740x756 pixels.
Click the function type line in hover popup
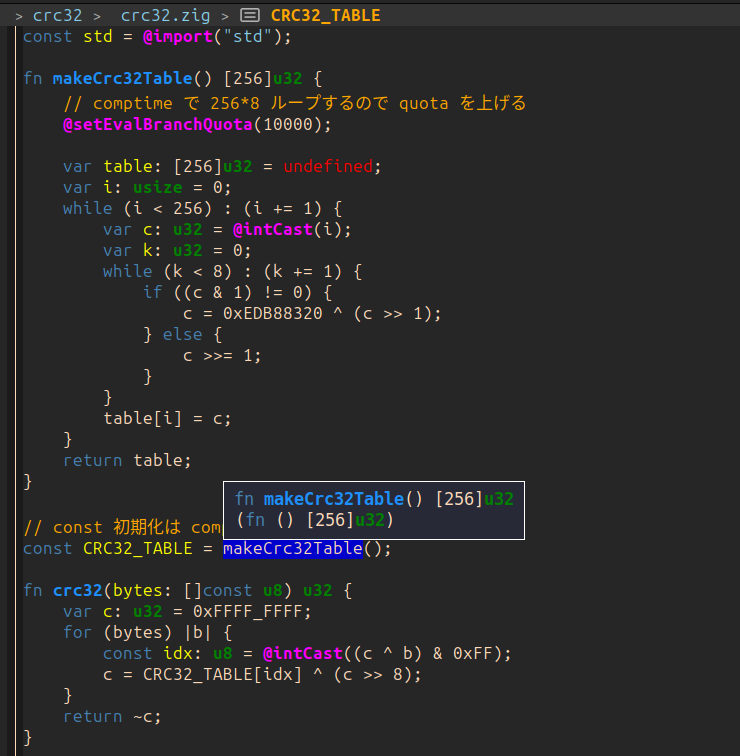tap(315, 519)
